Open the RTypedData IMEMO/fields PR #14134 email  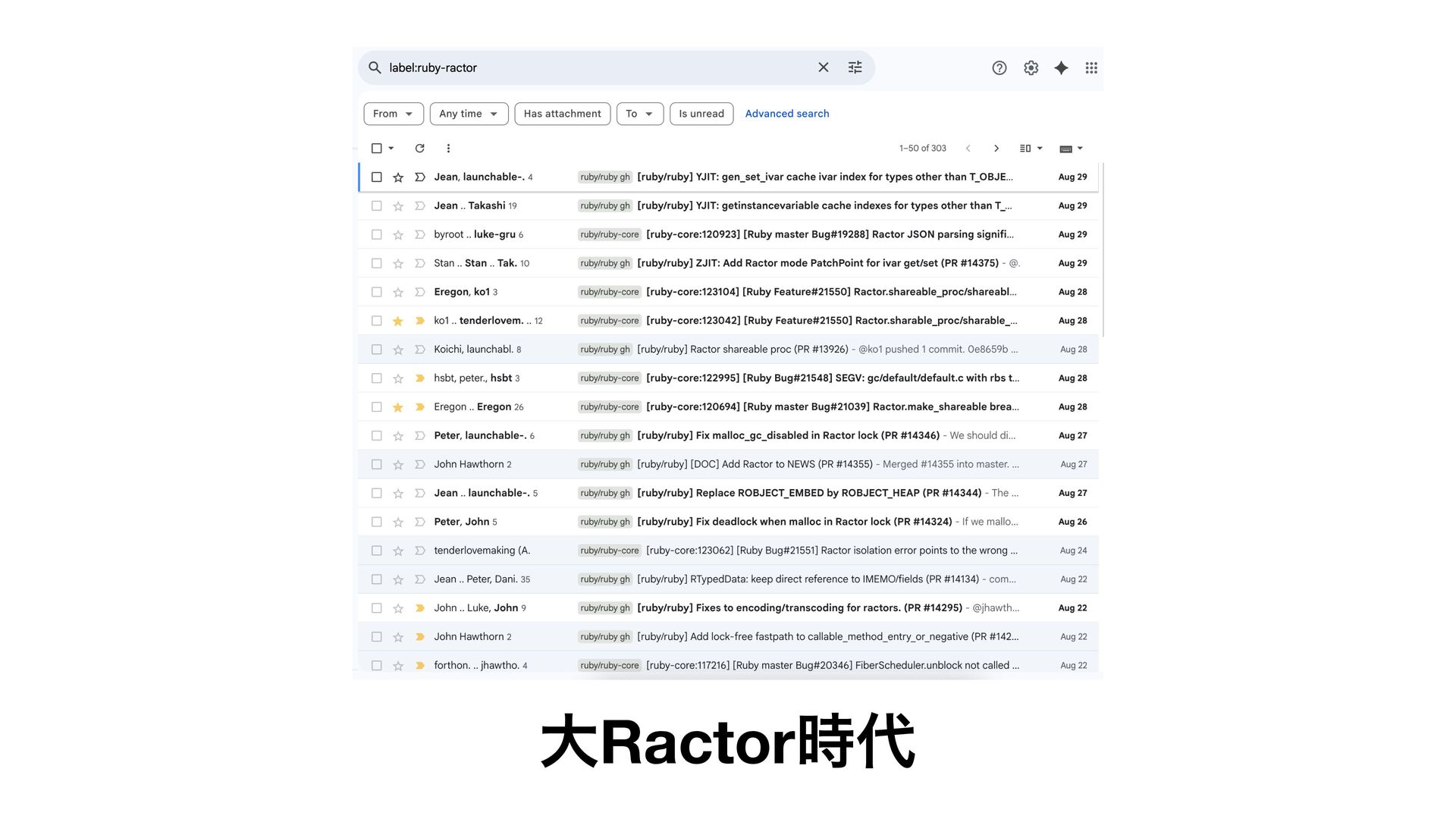pos(728,579)
